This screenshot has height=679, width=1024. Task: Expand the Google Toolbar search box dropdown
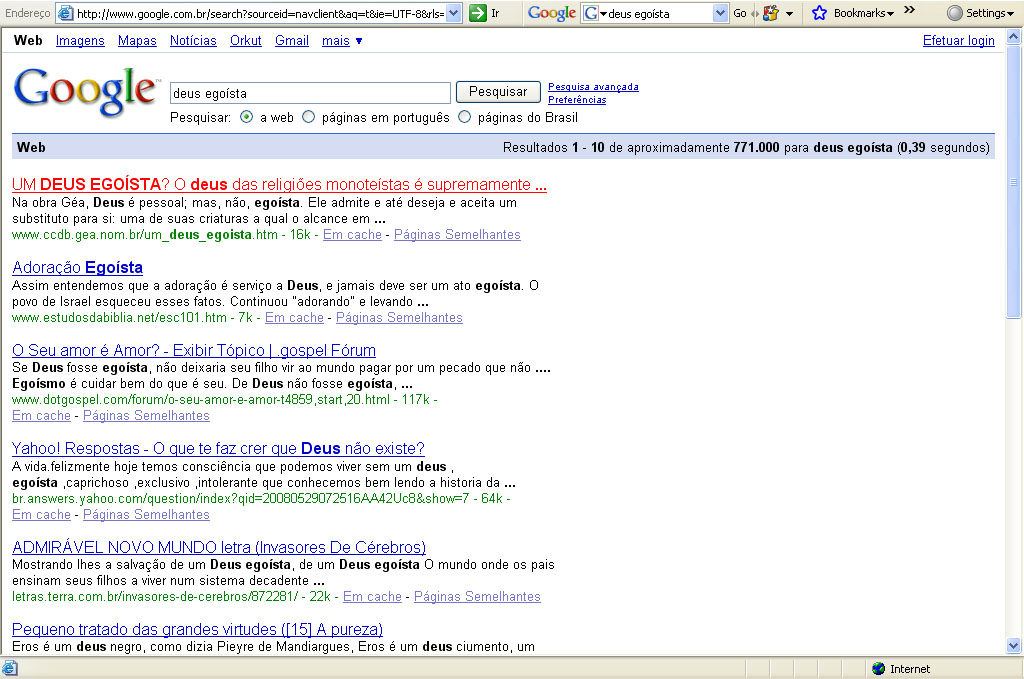(720, 13)
